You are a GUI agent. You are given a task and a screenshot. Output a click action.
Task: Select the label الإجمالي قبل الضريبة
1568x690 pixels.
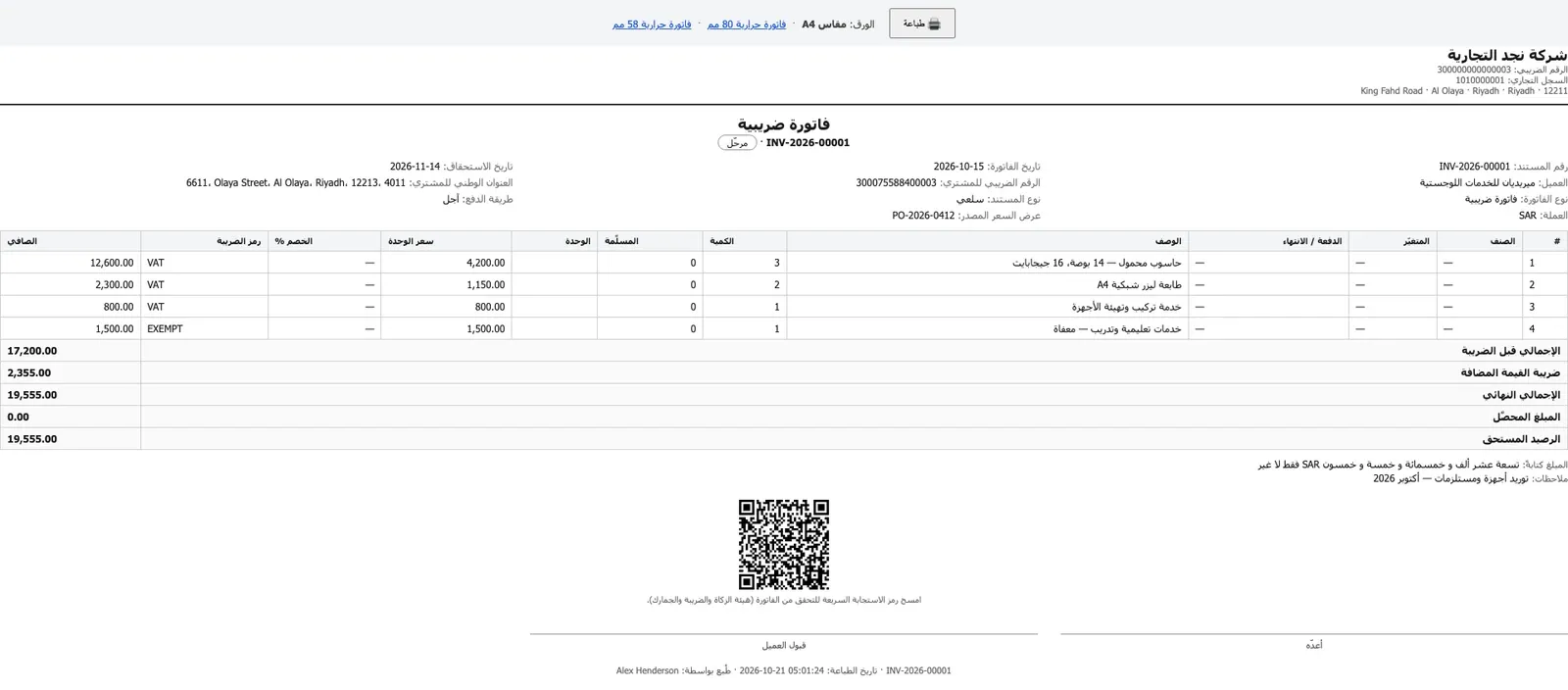tap(1510, 351)
